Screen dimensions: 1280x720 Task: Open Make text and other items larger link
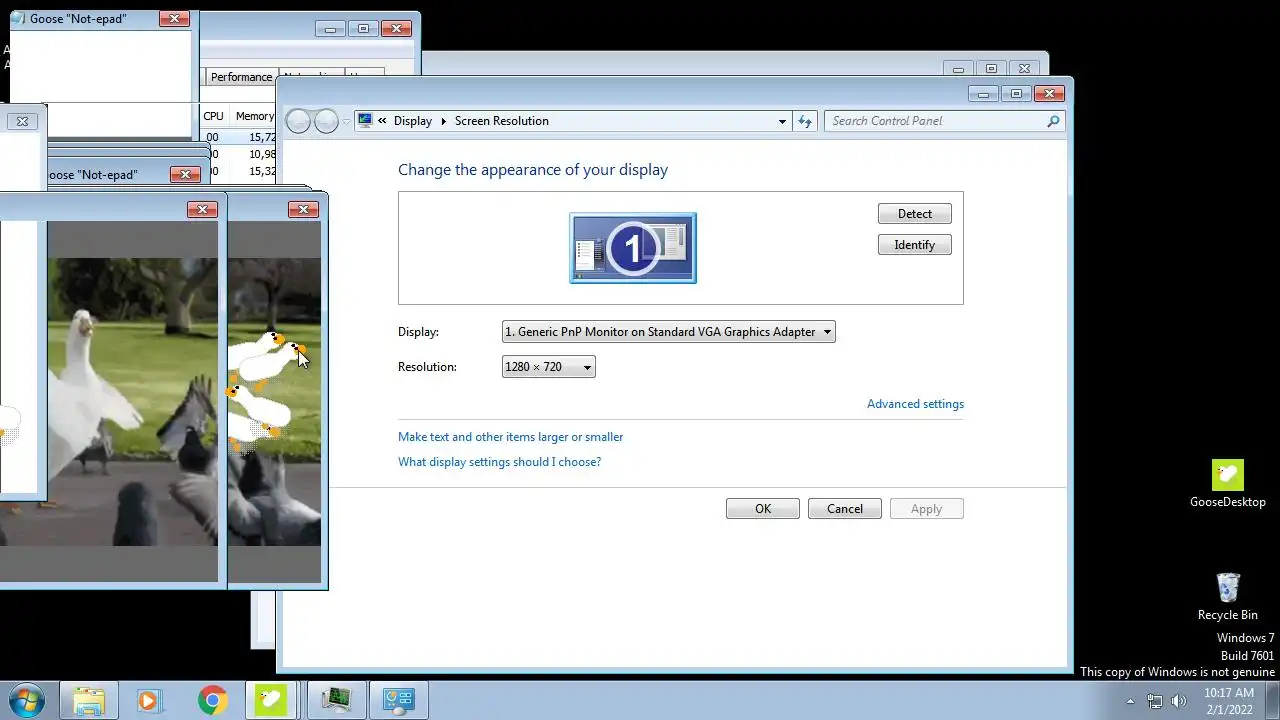pyautogui.click(x=510, y=437)
